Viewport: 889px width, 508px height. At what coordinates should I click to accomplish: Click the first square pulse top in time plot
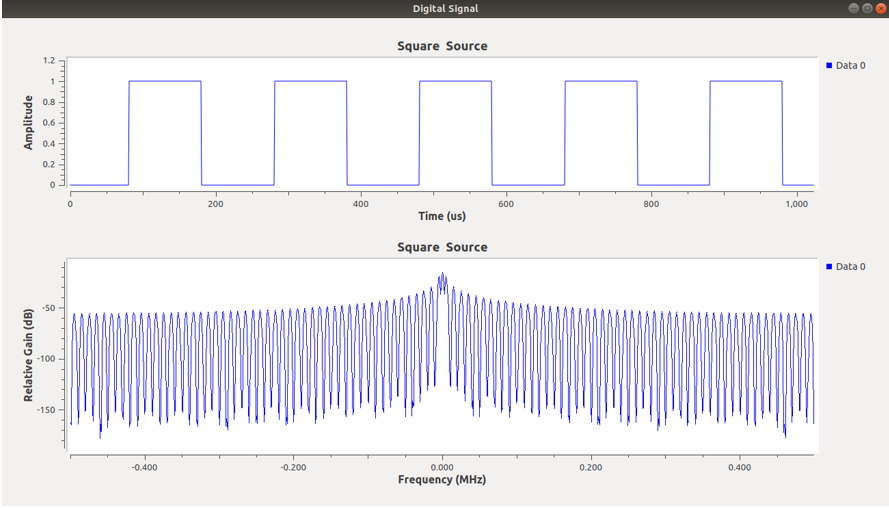click(x=165, y=81)
